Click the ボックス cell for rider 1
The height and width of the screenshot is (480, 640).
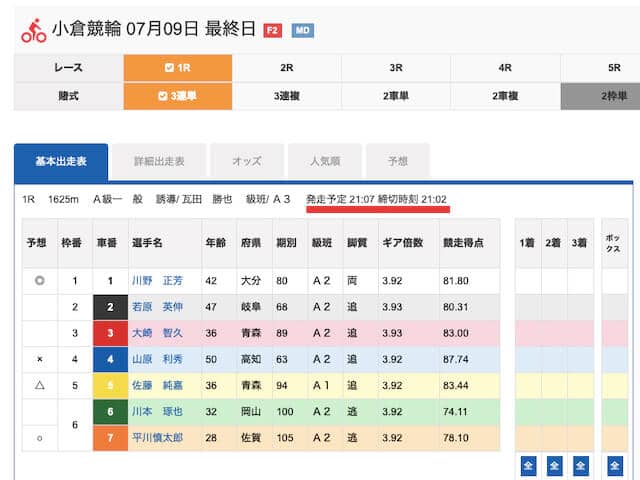coord(613,282)
